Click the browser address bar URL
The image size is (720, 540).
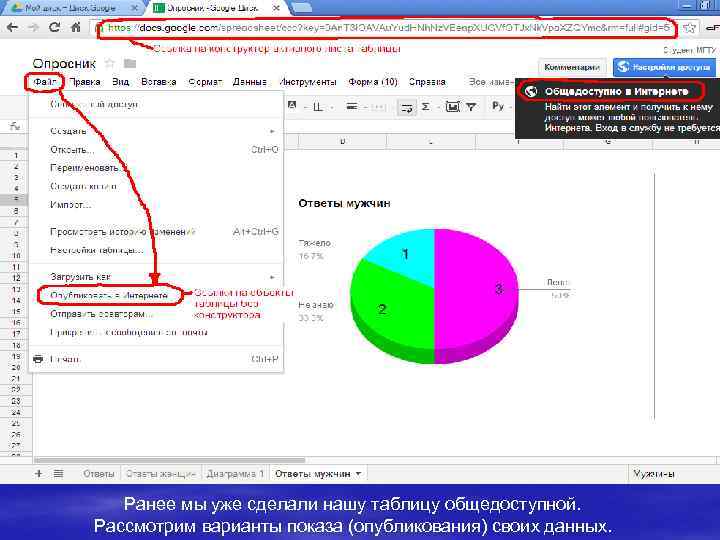(389, 28)
